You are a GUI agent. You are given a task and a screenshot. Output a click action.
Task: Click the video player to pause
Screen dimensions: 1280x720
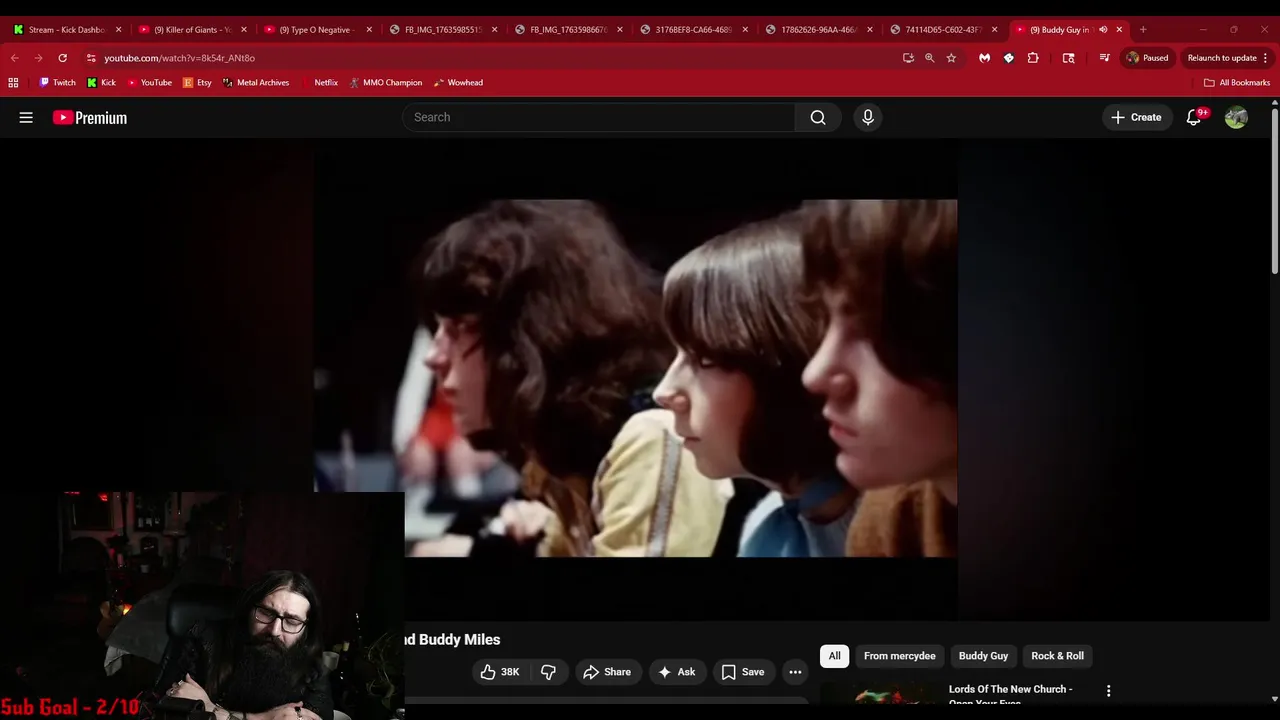pyautogui.click(x=636, y=378)
